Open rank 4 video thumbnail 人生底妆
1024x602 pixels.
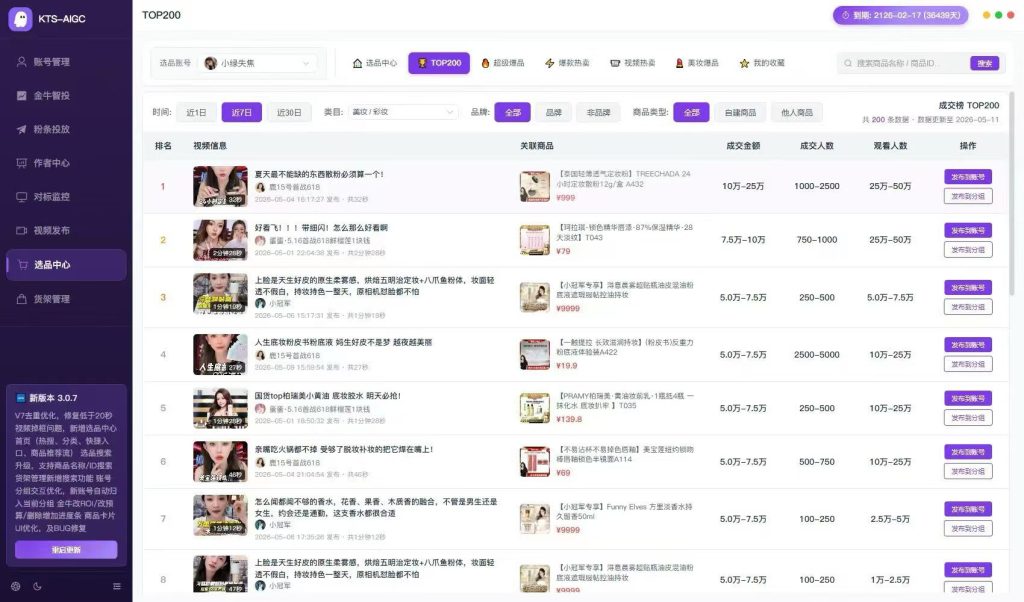tap(220, 355)
